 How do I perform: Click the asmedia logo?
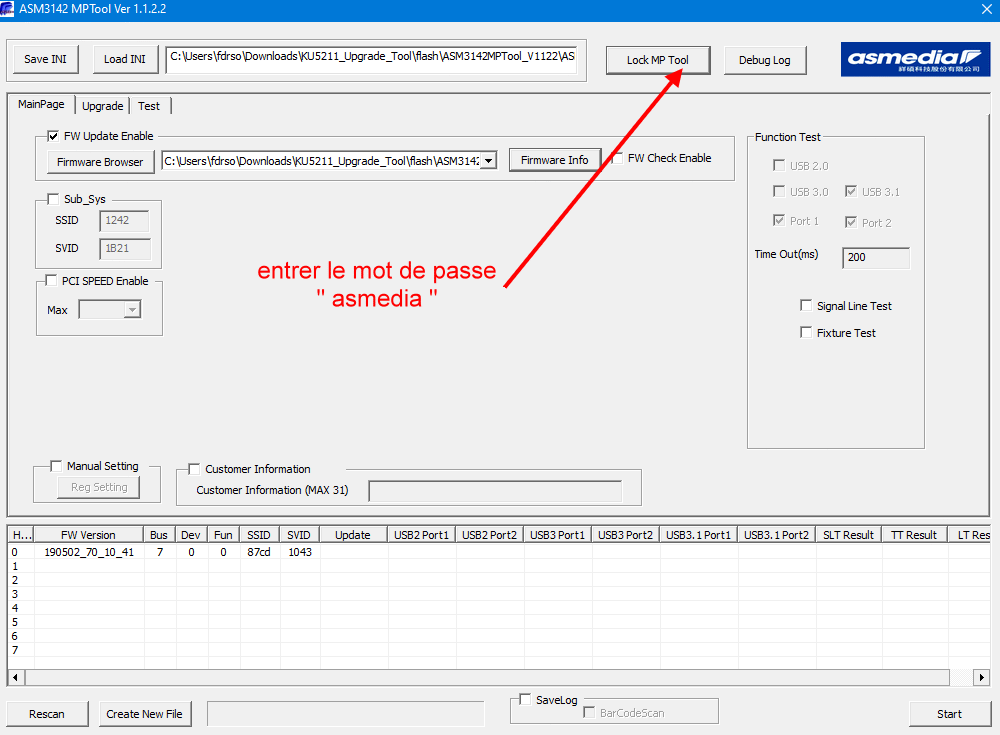point(915,59)
